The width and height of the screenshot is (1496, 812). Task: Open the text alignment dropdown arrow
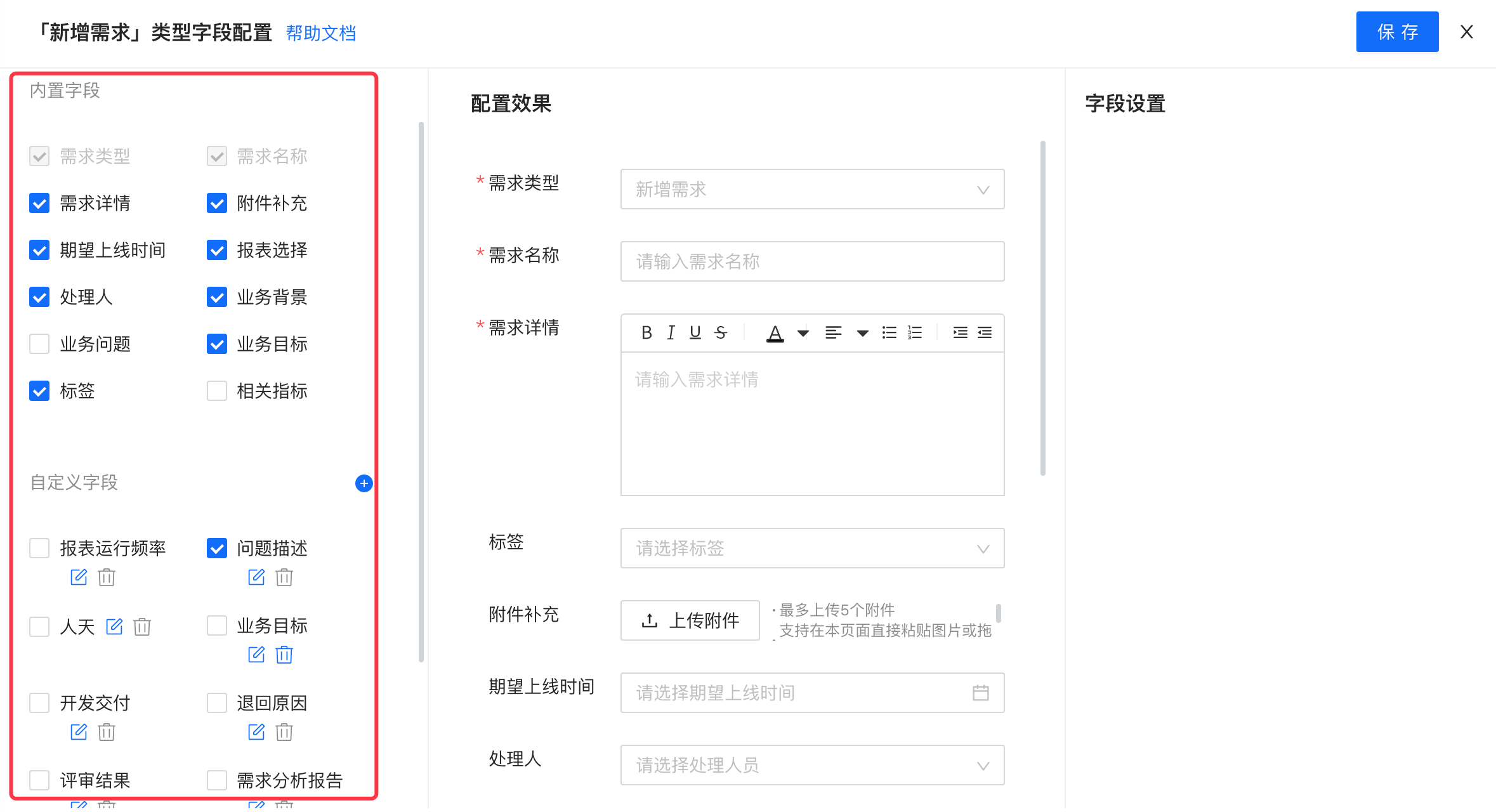(x=862, y=333)
